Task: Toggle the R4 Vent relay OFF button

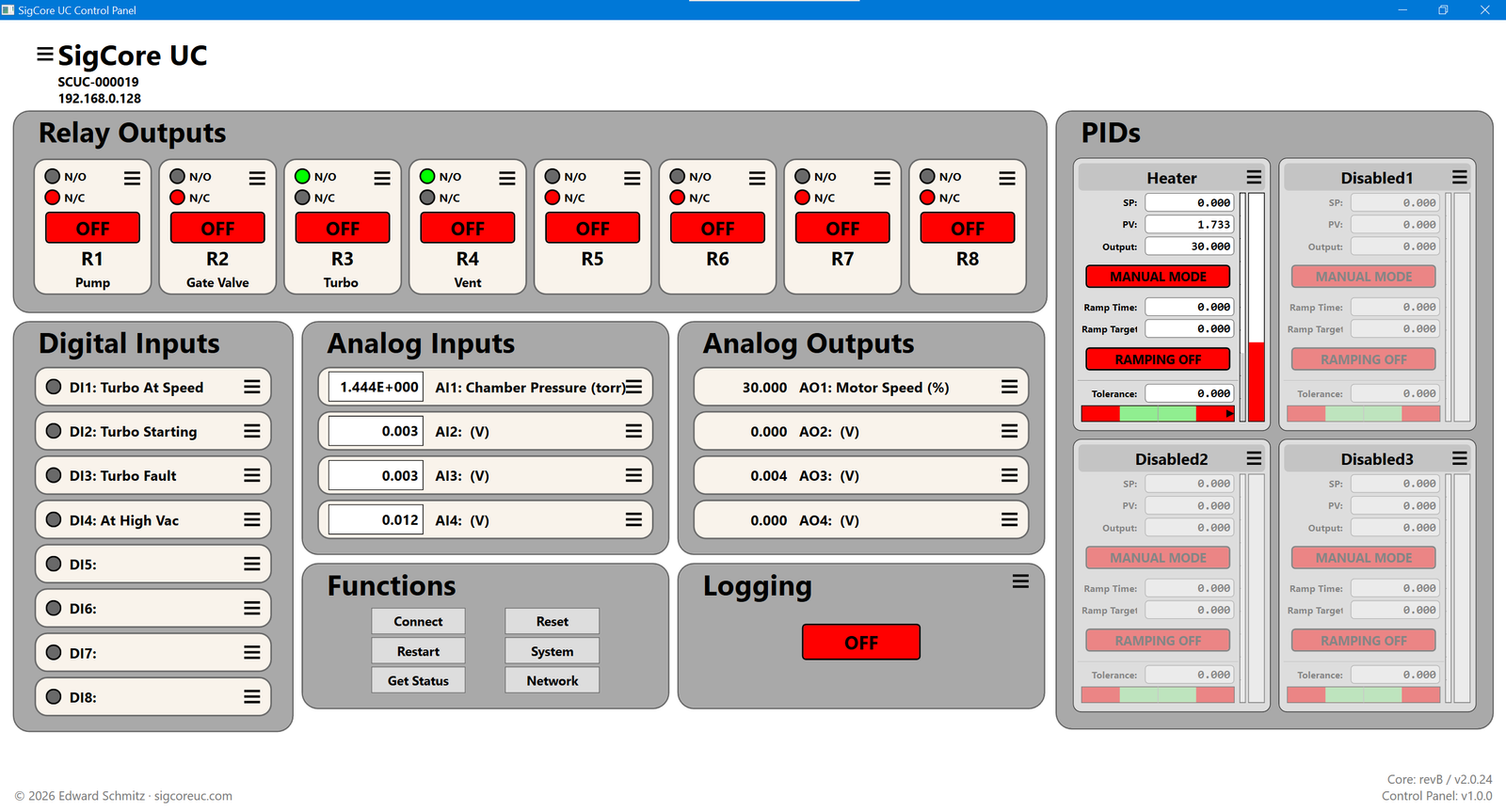Action: coord(468,229)
